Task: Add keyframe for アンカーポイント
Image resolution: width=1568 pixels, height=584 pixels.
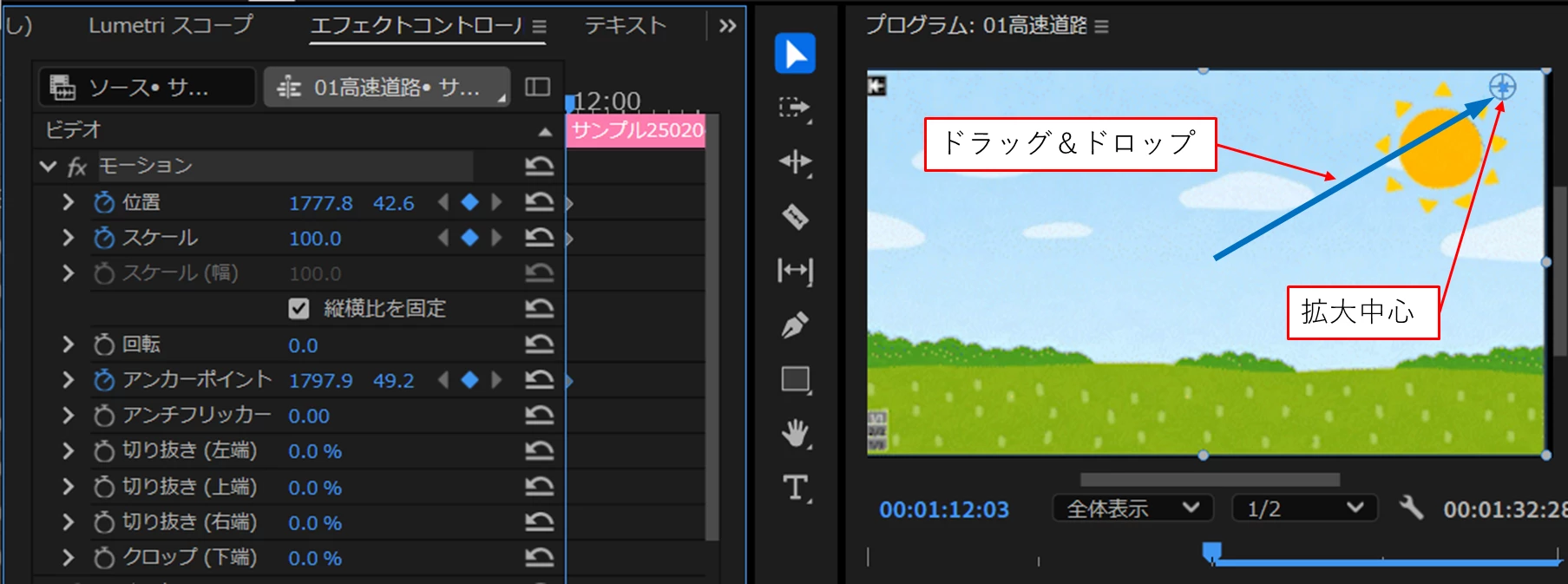Action: click(469, 380)
